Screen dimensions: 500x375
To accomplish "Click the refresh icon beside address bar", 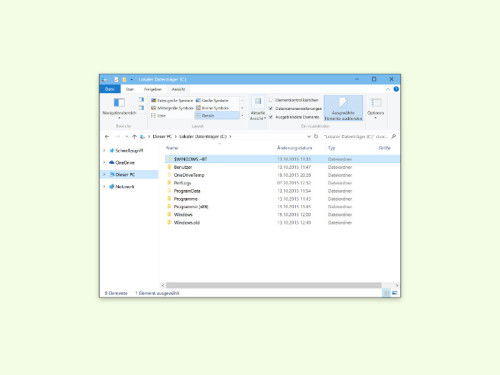I will pos(316,136).
